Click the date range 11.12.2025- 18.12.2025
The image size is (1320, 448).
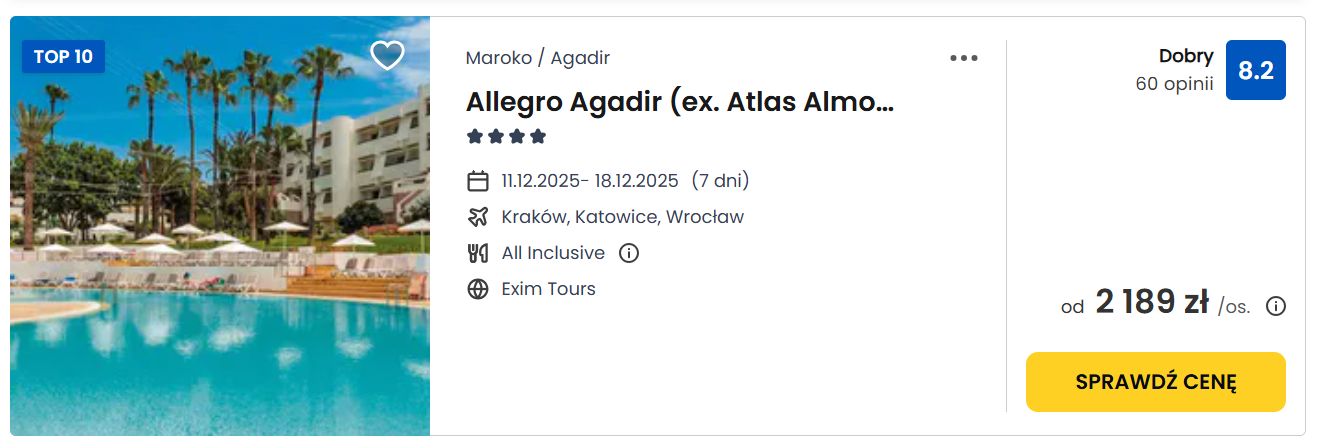590,181
